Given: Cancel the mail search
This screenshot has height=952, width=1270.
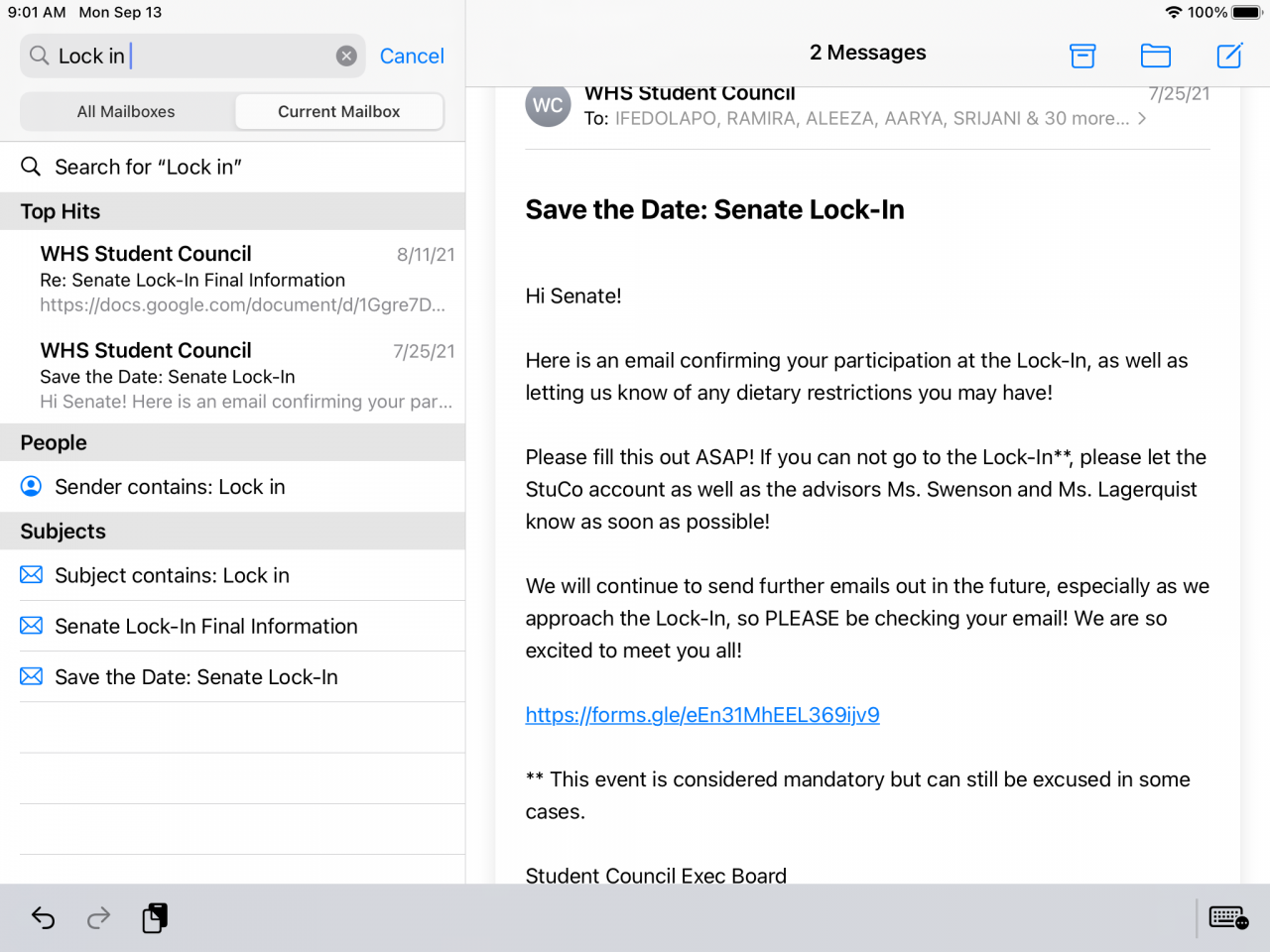Looking at the screenshot, I should point(412,57).
